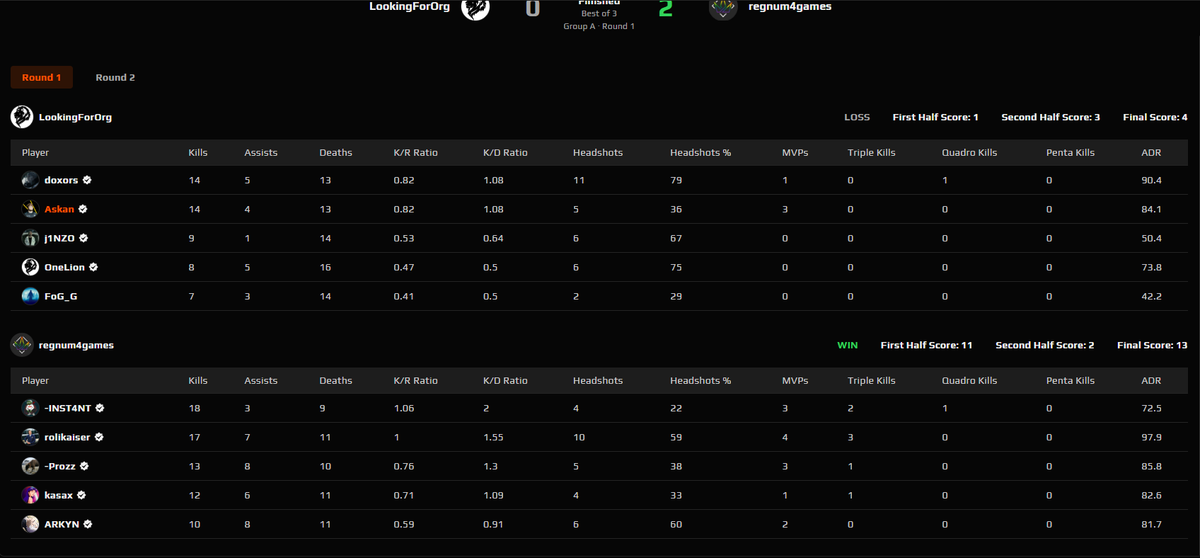Switch to the Round 1 tab
The height and width of the screenshot is (558, 1200).
coord(42,77)
